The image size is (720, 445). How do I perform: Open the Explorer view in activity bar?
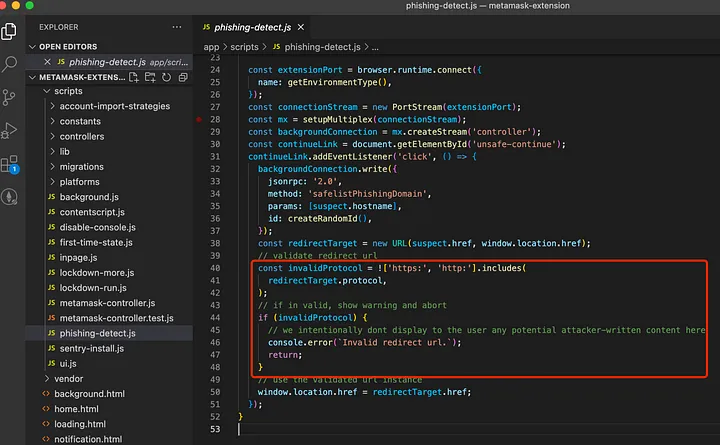10,31
